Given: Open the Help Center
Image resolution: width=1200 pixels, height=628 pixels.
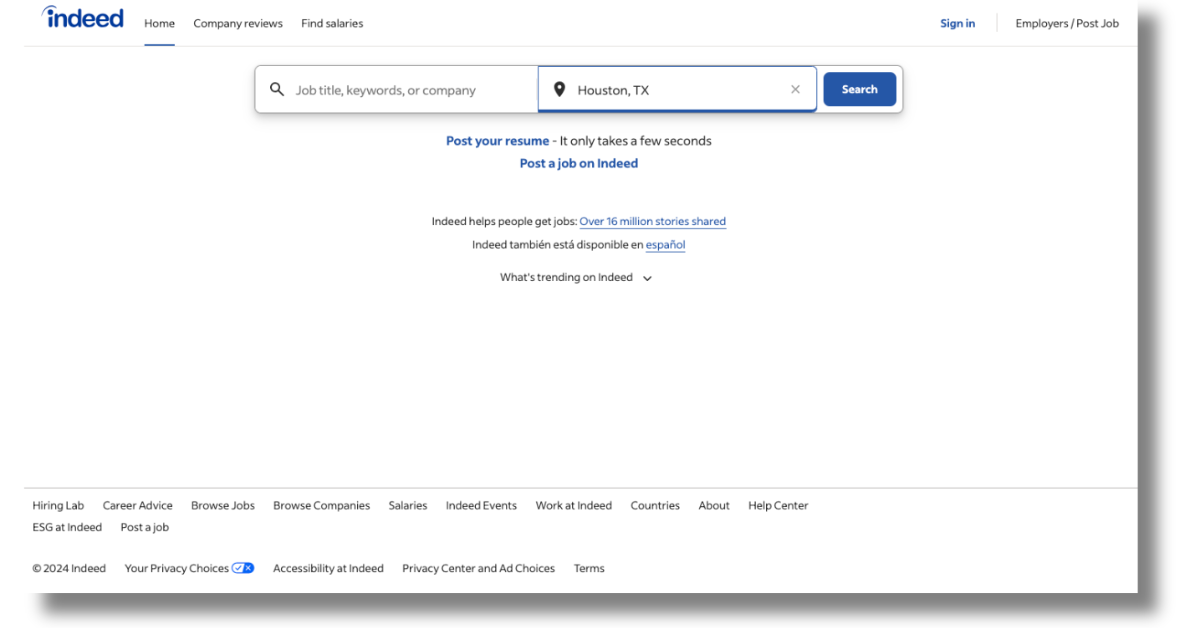Looking at the screenshot, I should [778, 505].
